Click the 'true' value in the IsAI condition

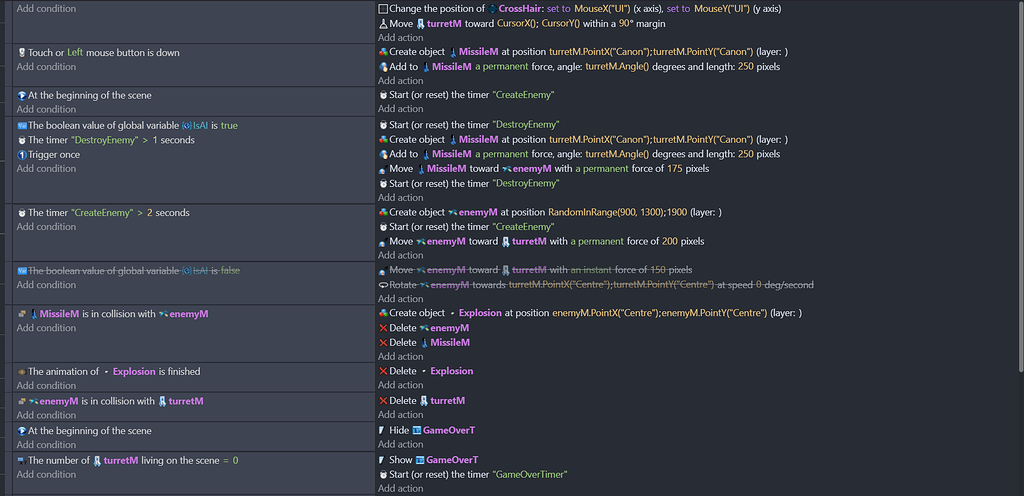tap(229, 125)
